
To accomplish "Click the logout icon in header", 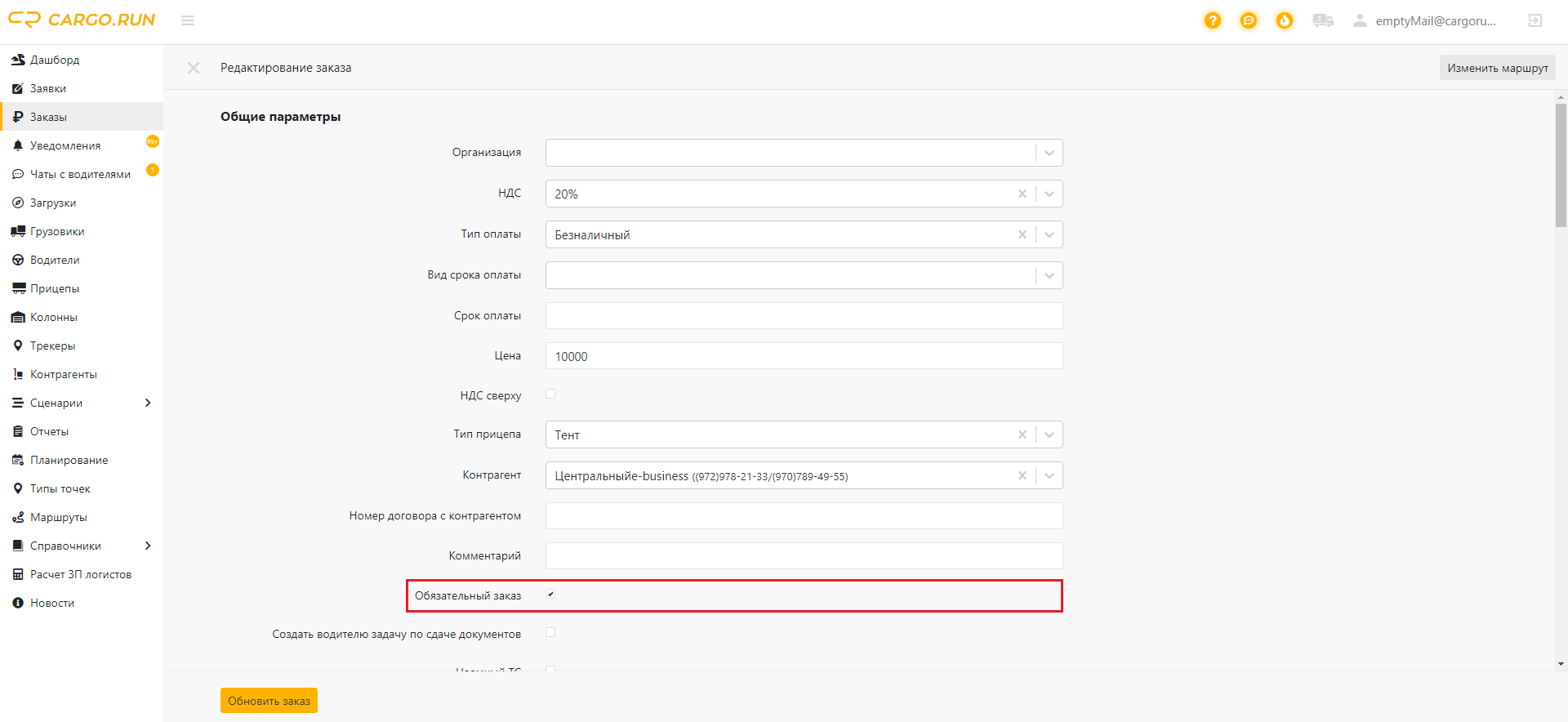I will pos(1535,20).
